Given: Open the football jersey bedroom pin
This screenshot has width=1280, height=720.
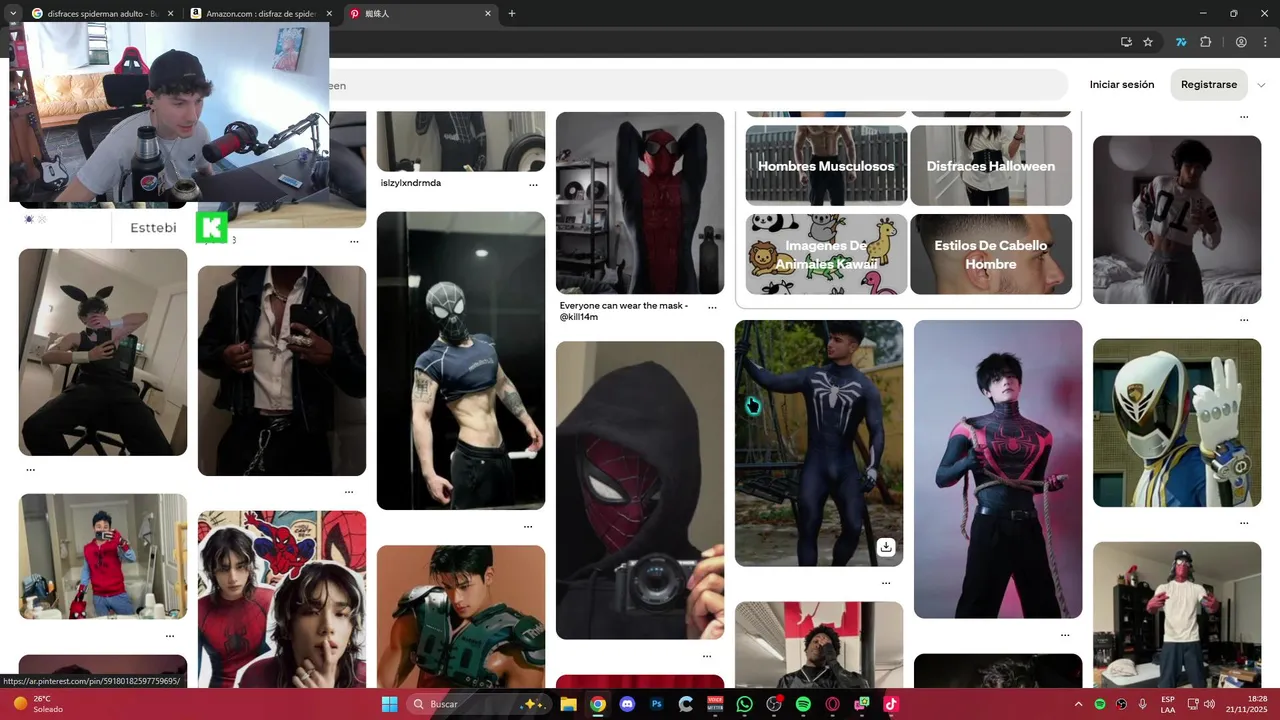Looking at the screenshot, I should (1177, 220).
